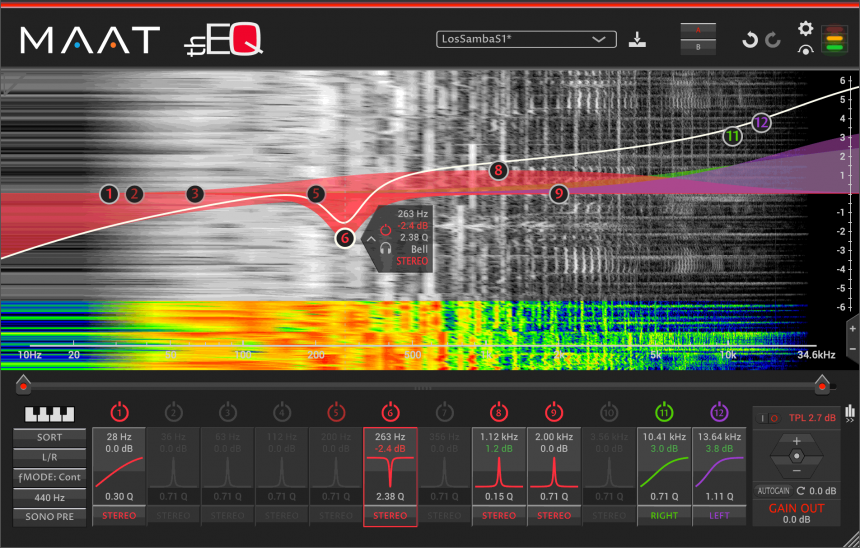Click the SORT button
The width and height of the screenshot is (860, 548).
[x=49, y=437]
